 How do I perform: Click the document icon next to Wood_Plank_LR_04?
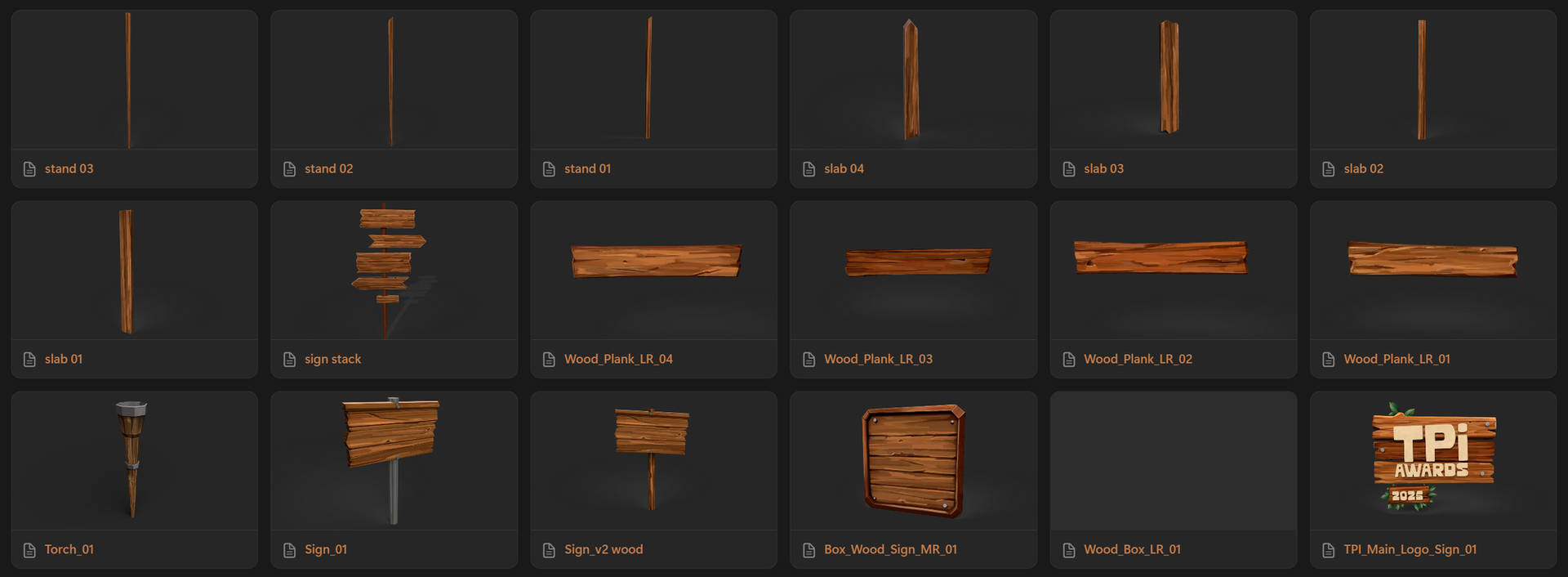click(549, 360)
